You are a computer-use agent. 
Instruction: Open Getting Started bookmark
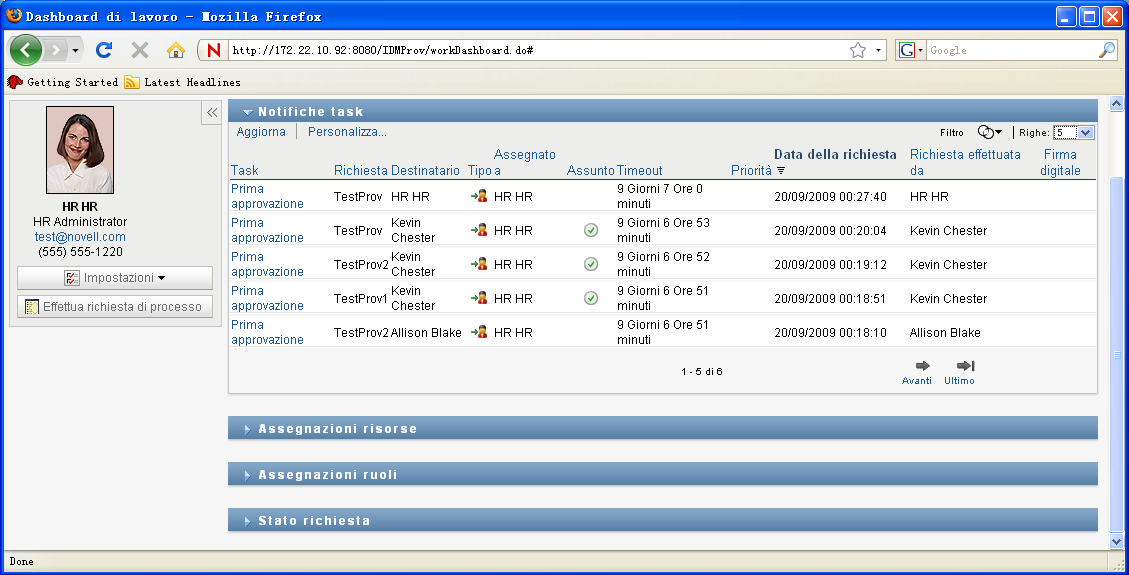pyautogui.click(x=63, y=82)
